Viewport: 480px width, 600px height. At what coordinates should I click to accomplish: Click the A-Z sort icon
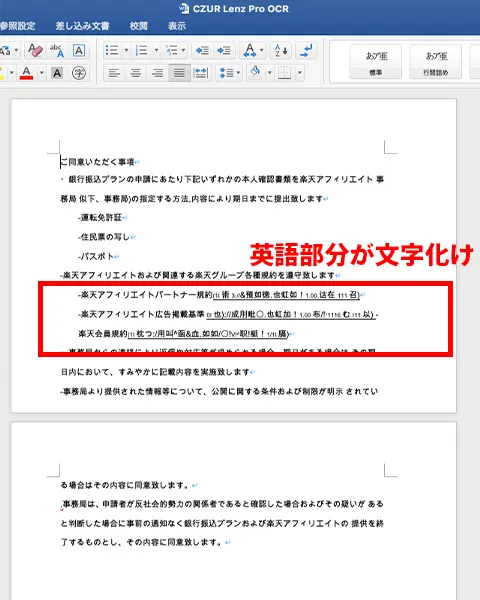click(x=281, y=50)
